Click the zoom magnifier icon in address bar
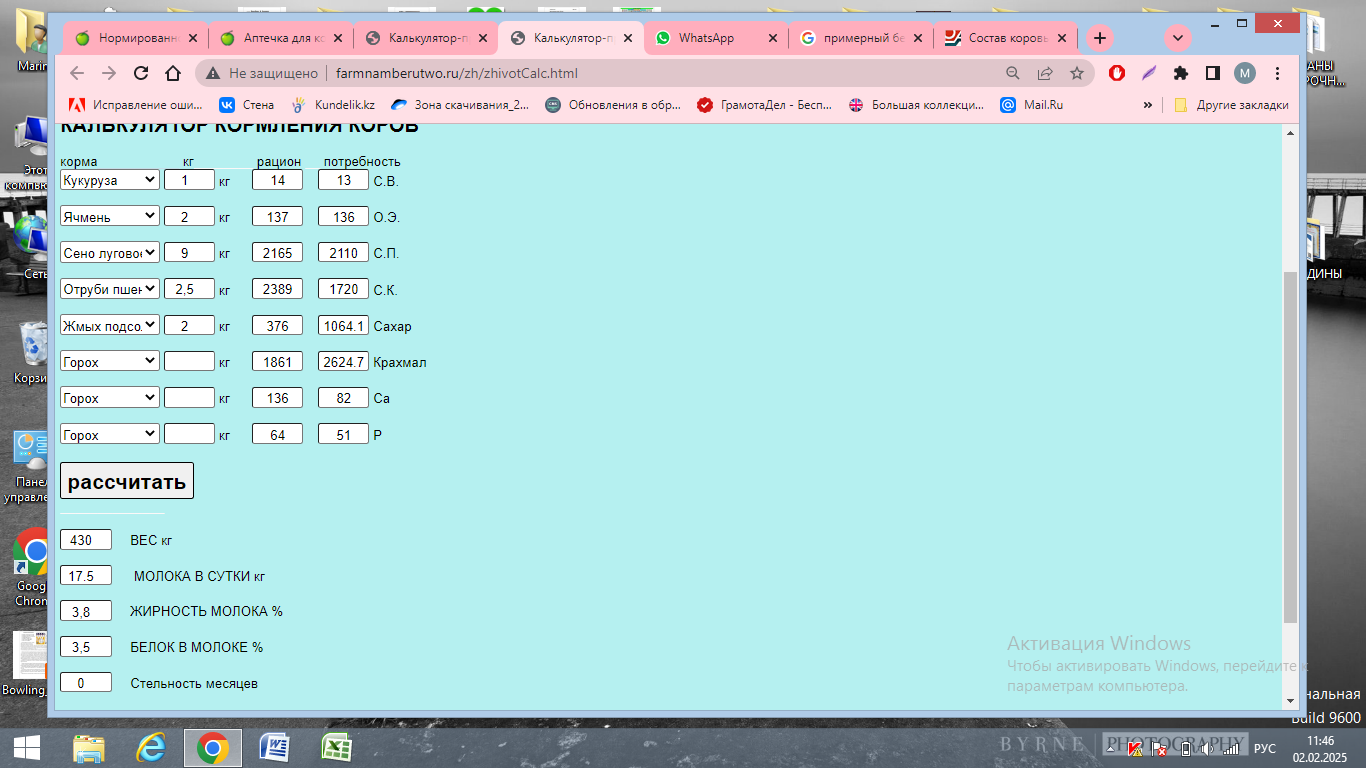The height and width of the screenshot is (768, 1366). (x=1013, y=73)
